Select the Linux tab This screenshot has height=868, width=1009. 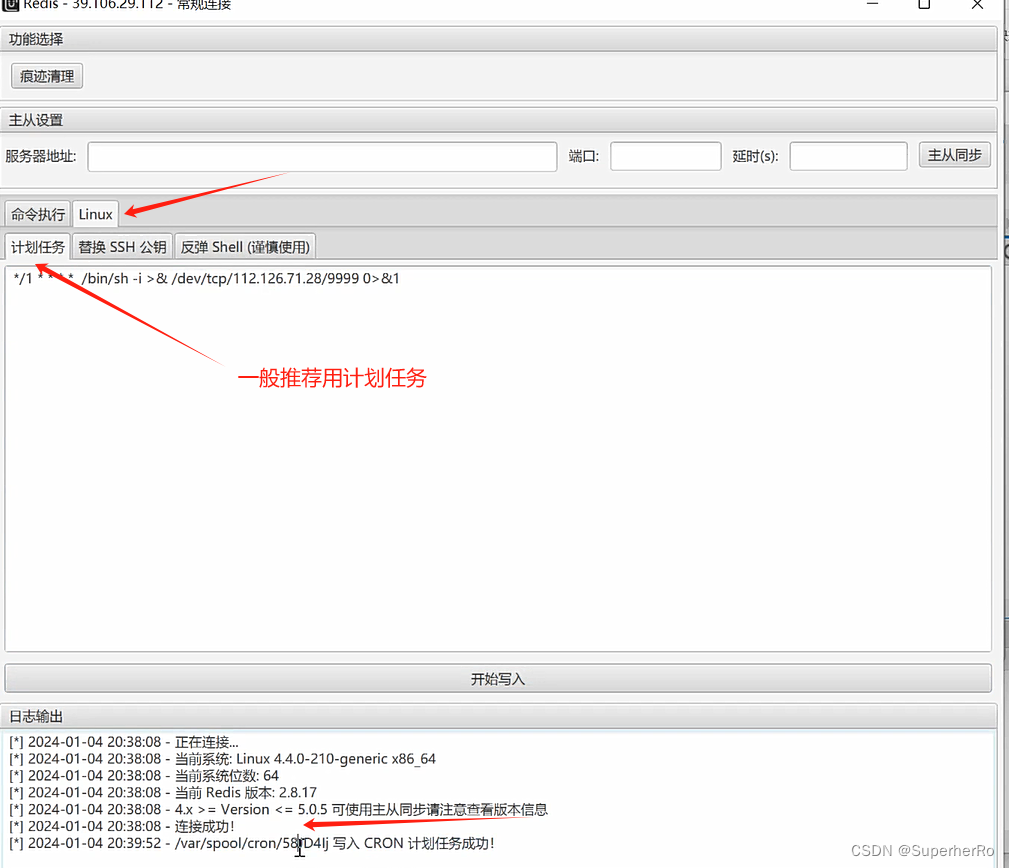[x=95, y=214]
